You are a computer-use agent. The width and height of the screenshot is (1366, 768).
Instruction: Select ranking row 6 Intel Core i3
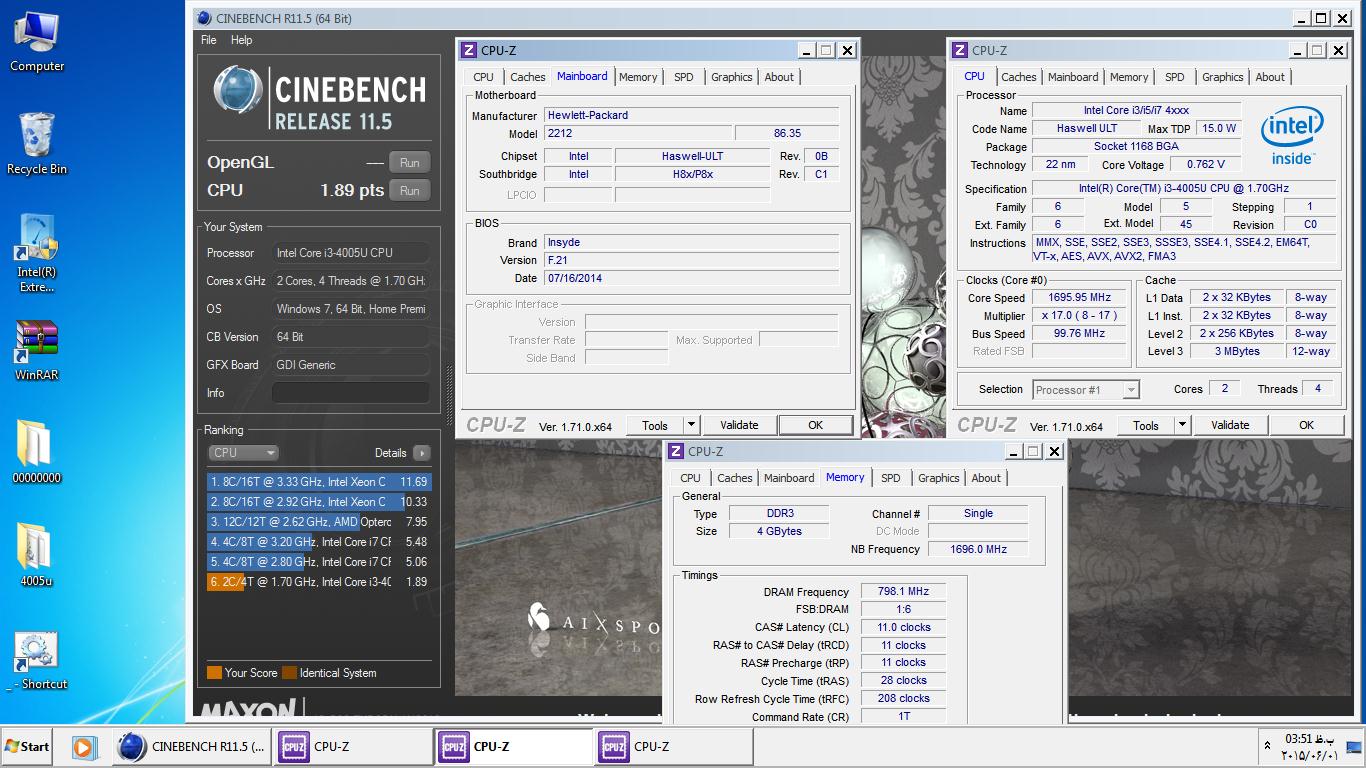[319, 582]
